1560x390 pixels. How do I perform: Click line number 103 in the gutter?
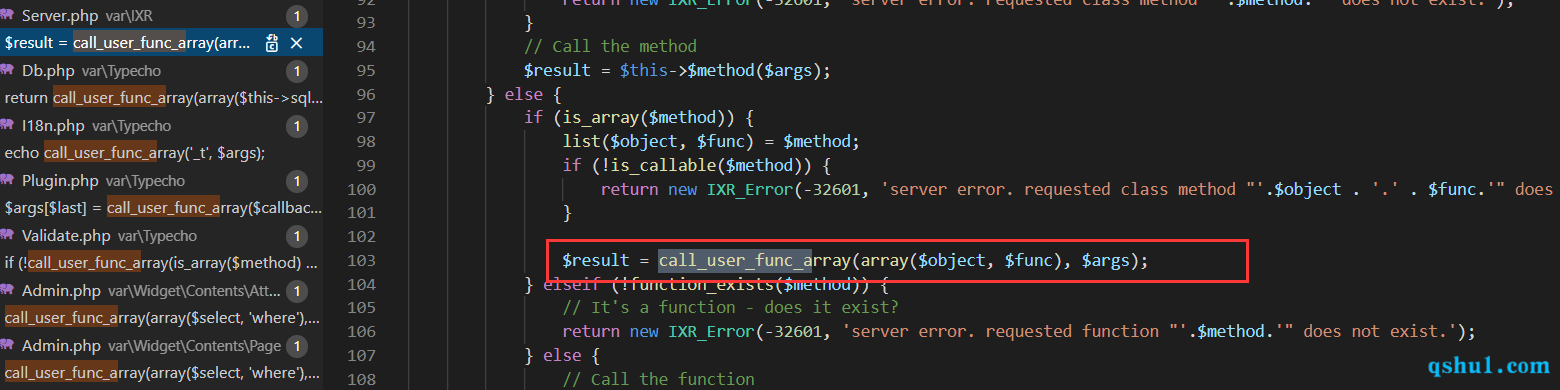pos(361,260)
